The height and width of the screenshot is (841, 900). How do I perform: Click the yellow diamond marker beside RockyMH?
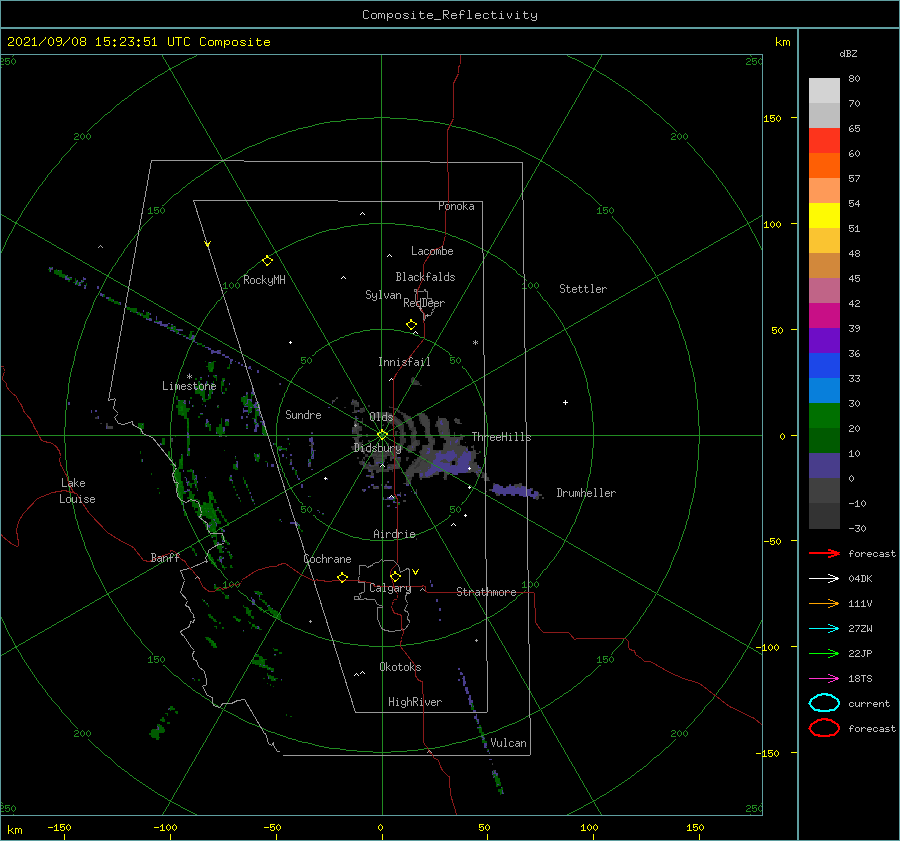267,261
